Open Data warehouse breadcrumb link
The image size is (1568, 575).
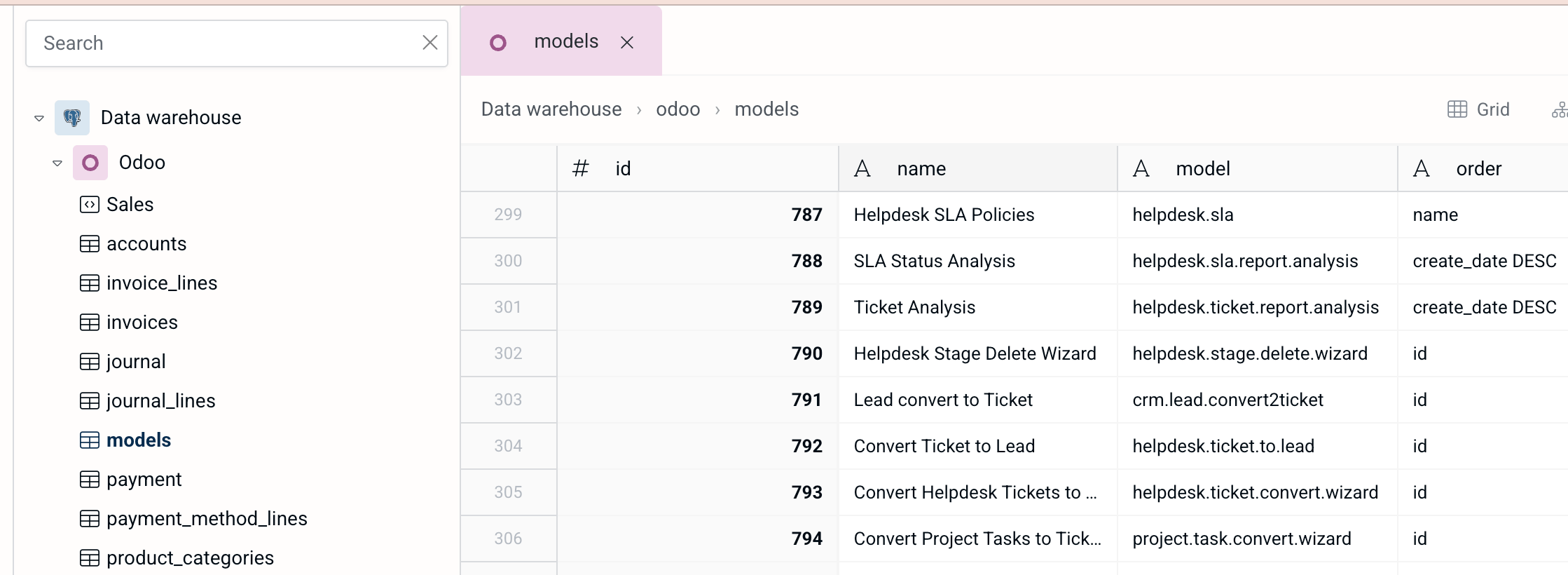(551, 109)
